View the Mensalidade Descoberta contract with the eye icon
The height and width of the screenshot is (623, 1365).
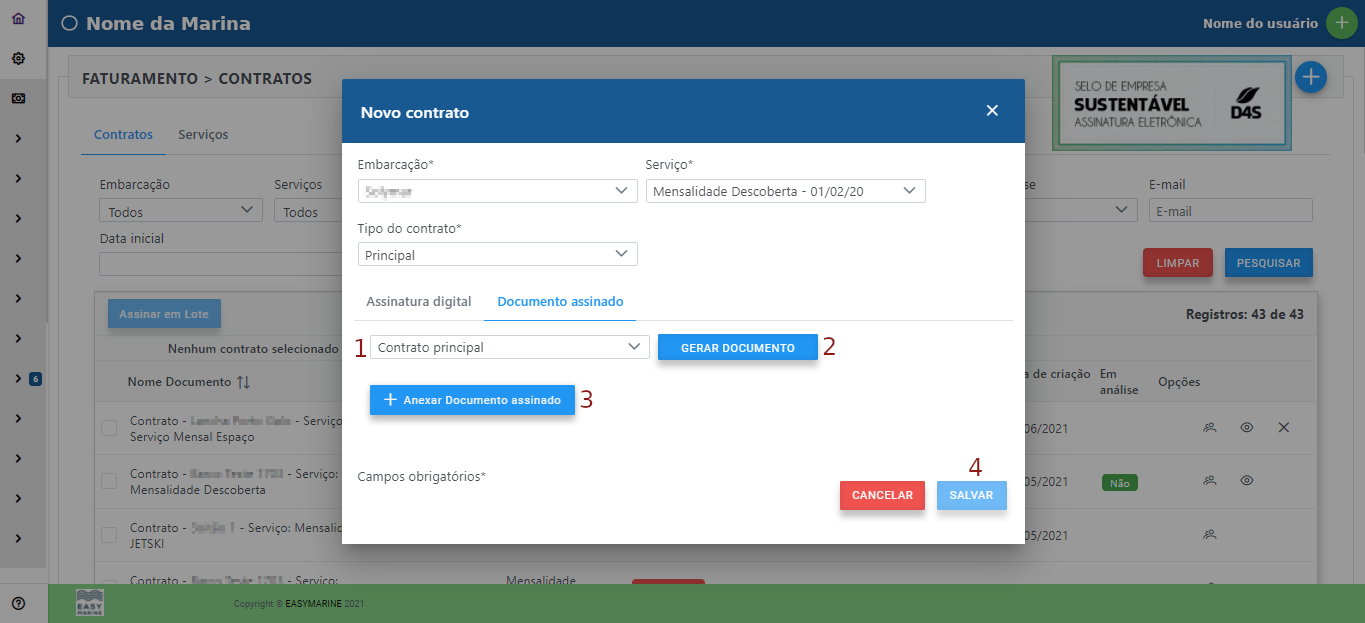tap(1246, 481)
